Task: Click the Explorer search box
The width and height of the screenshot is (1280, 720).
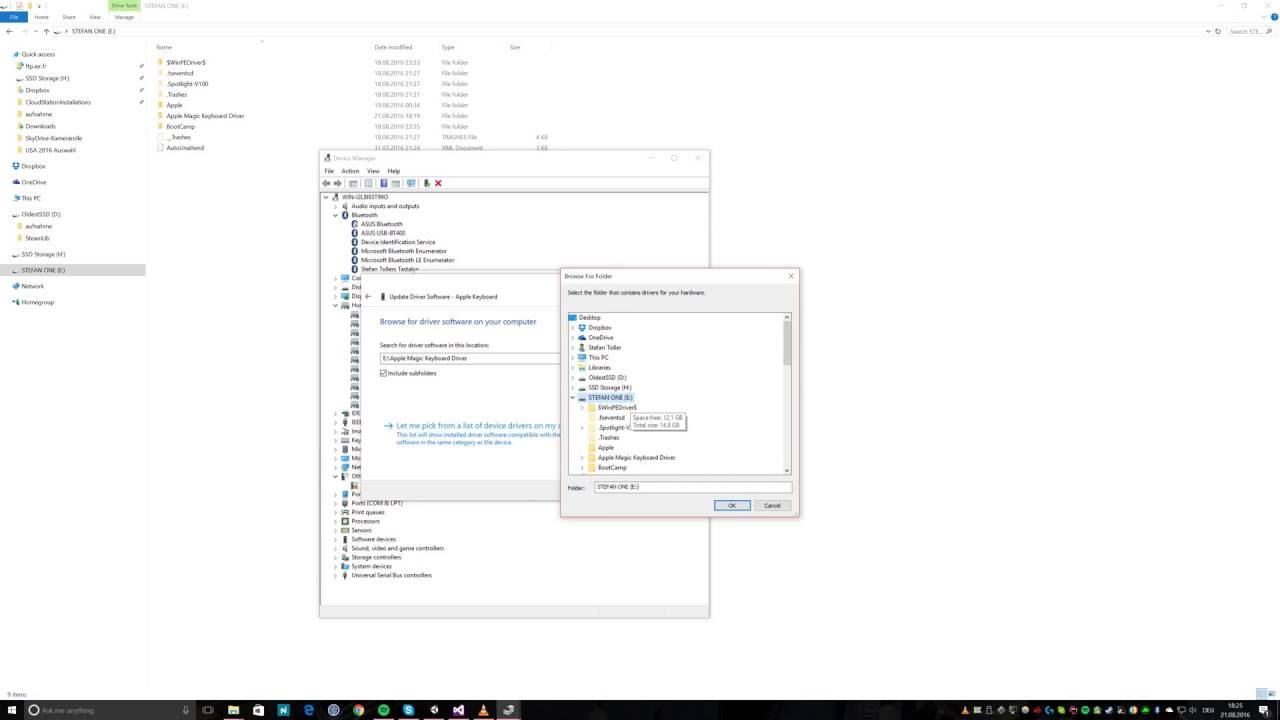Action: click(1250, 31)
